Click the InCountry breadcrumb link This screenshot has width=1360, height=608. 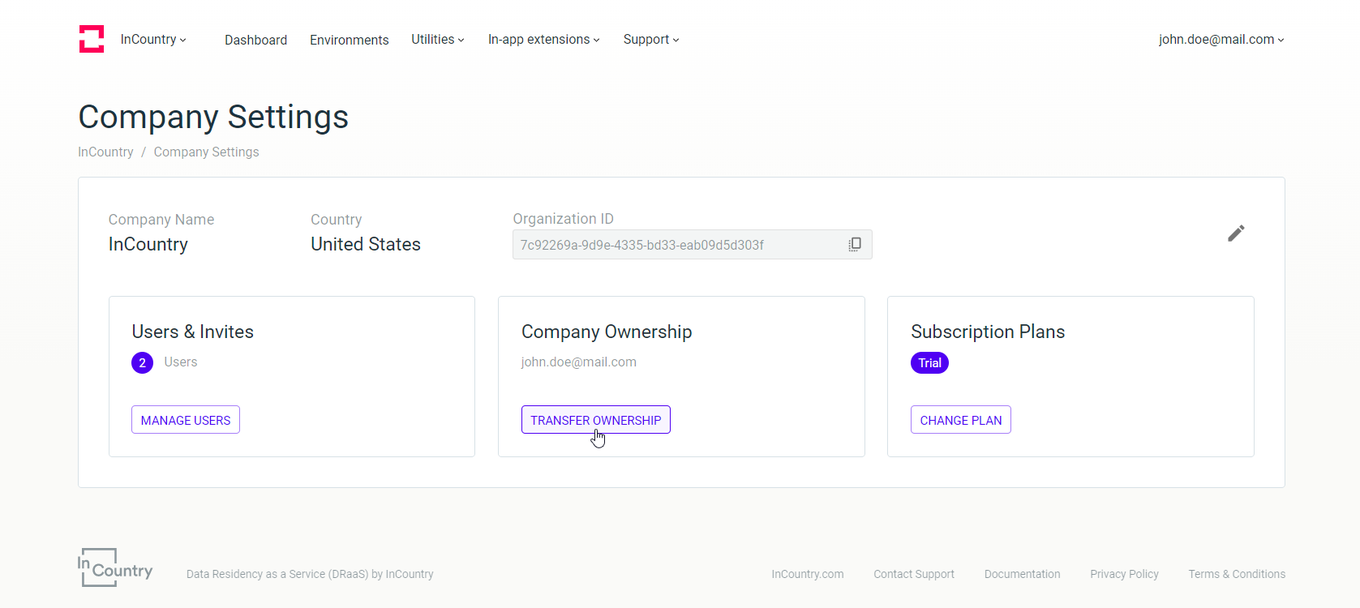click(105, 152)
